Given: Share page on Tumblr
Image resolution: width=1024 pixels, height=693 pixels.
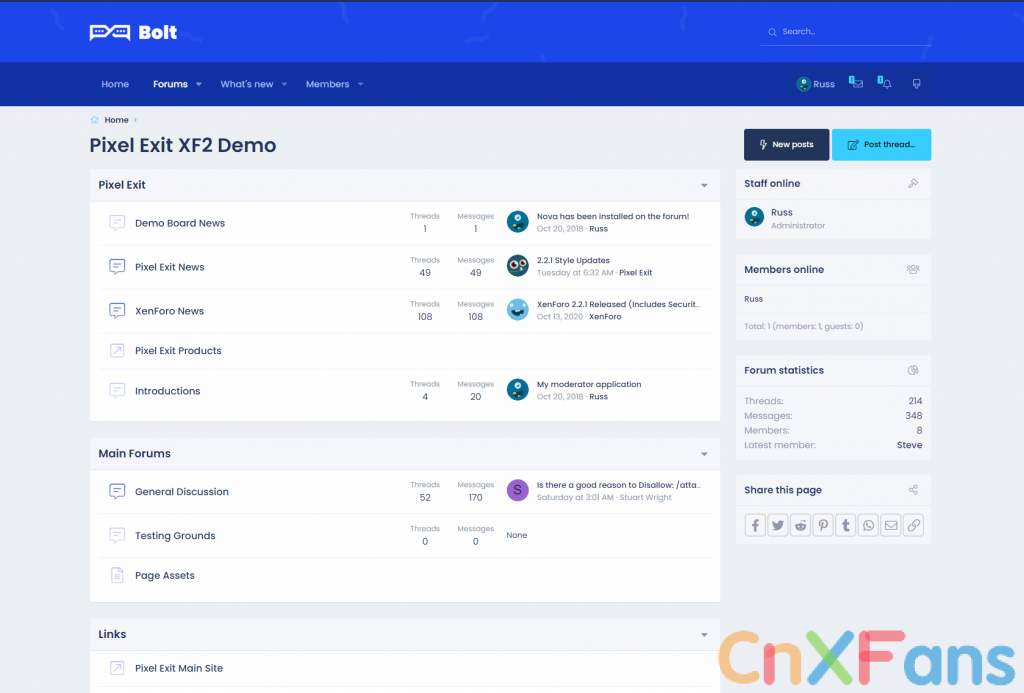Looking at the screenshot, I should tap(846, 525).
